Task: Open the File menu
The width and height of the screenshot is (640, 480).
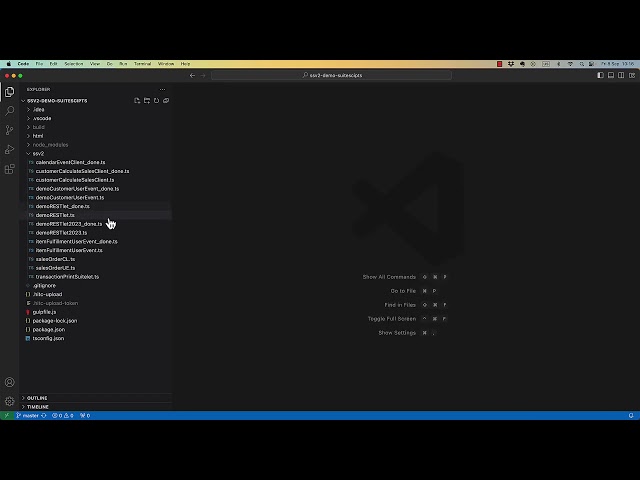Action: 39,64
